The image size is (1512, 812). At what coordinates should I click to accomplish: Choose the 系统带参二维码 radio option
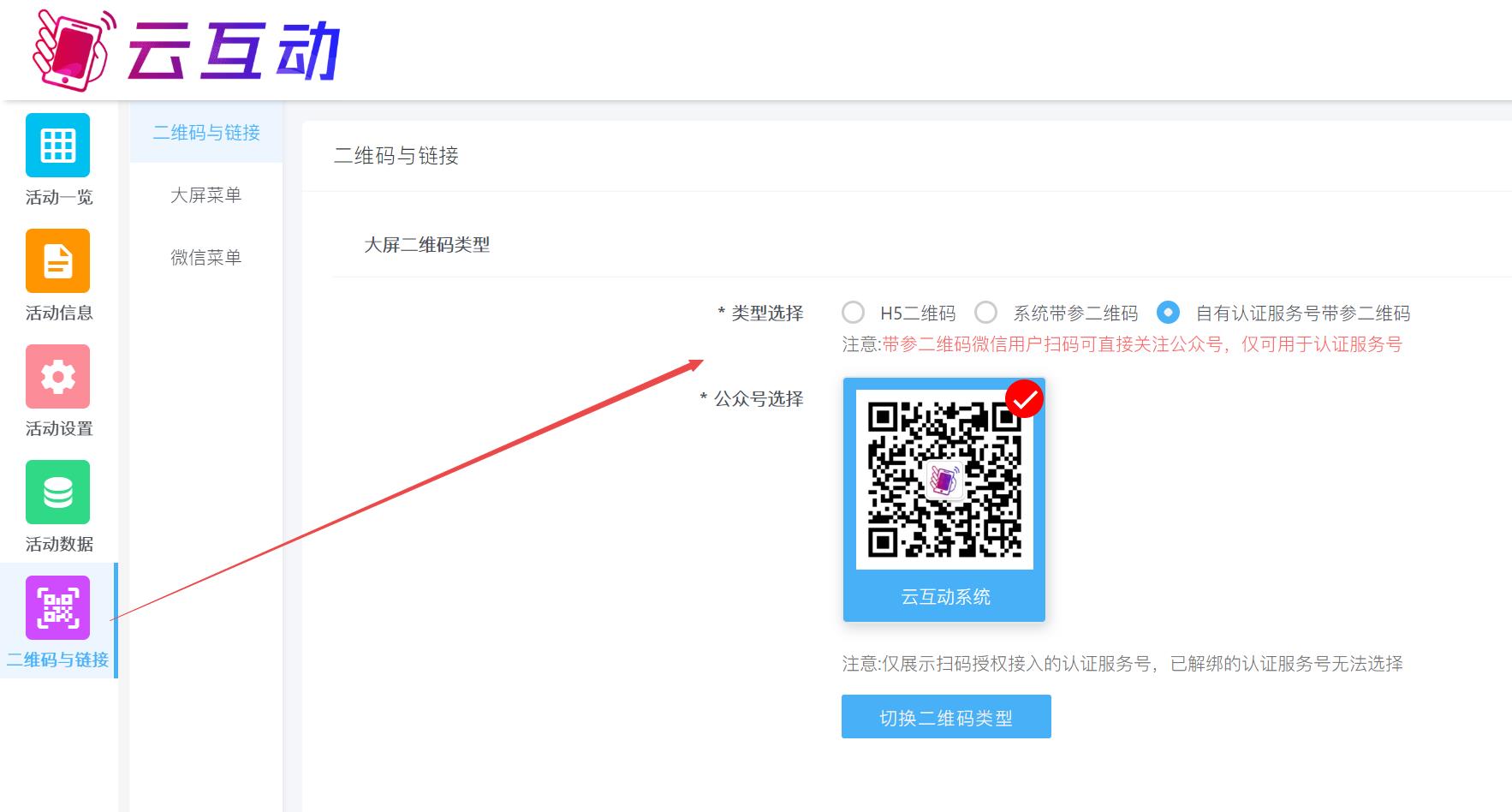(986, 313)
